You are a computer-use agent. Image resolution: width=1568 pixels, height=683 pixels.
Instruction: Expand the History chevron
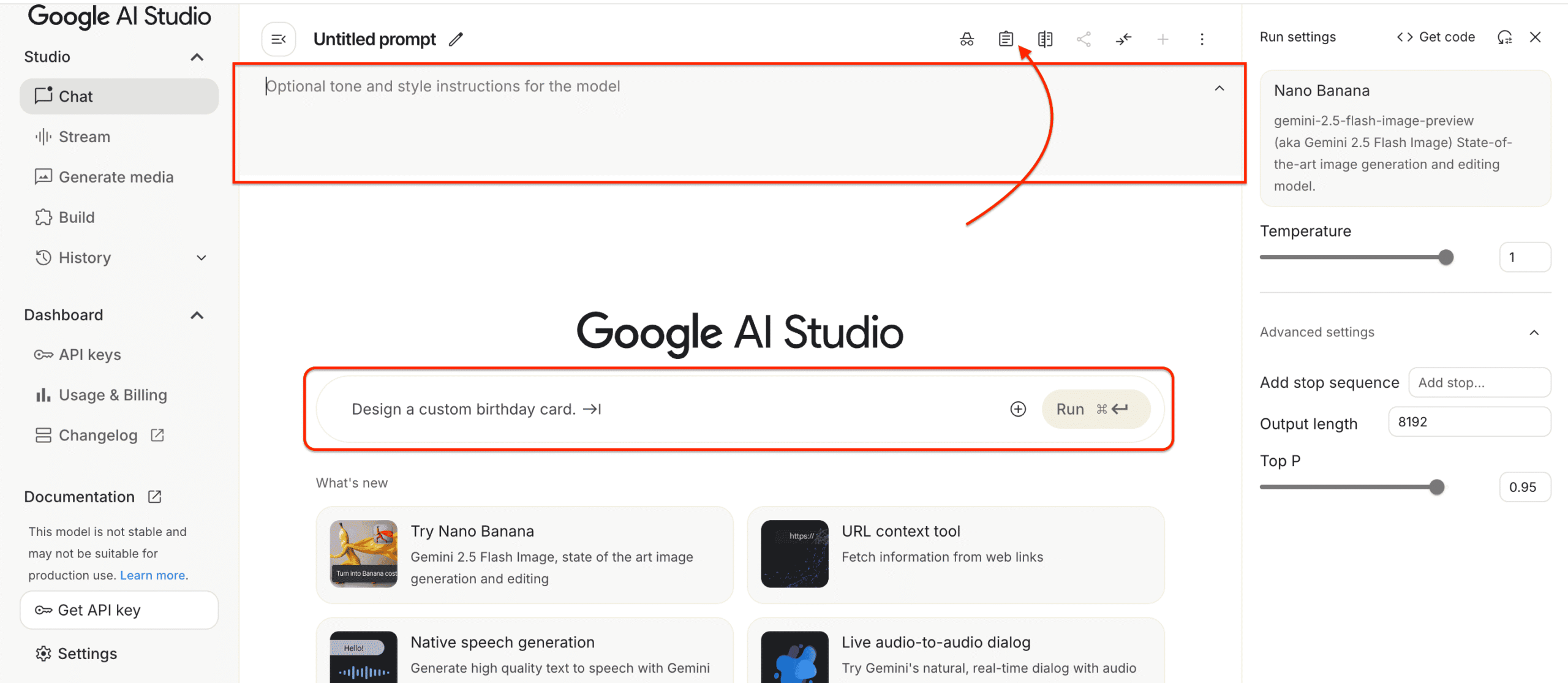[201, 258]
